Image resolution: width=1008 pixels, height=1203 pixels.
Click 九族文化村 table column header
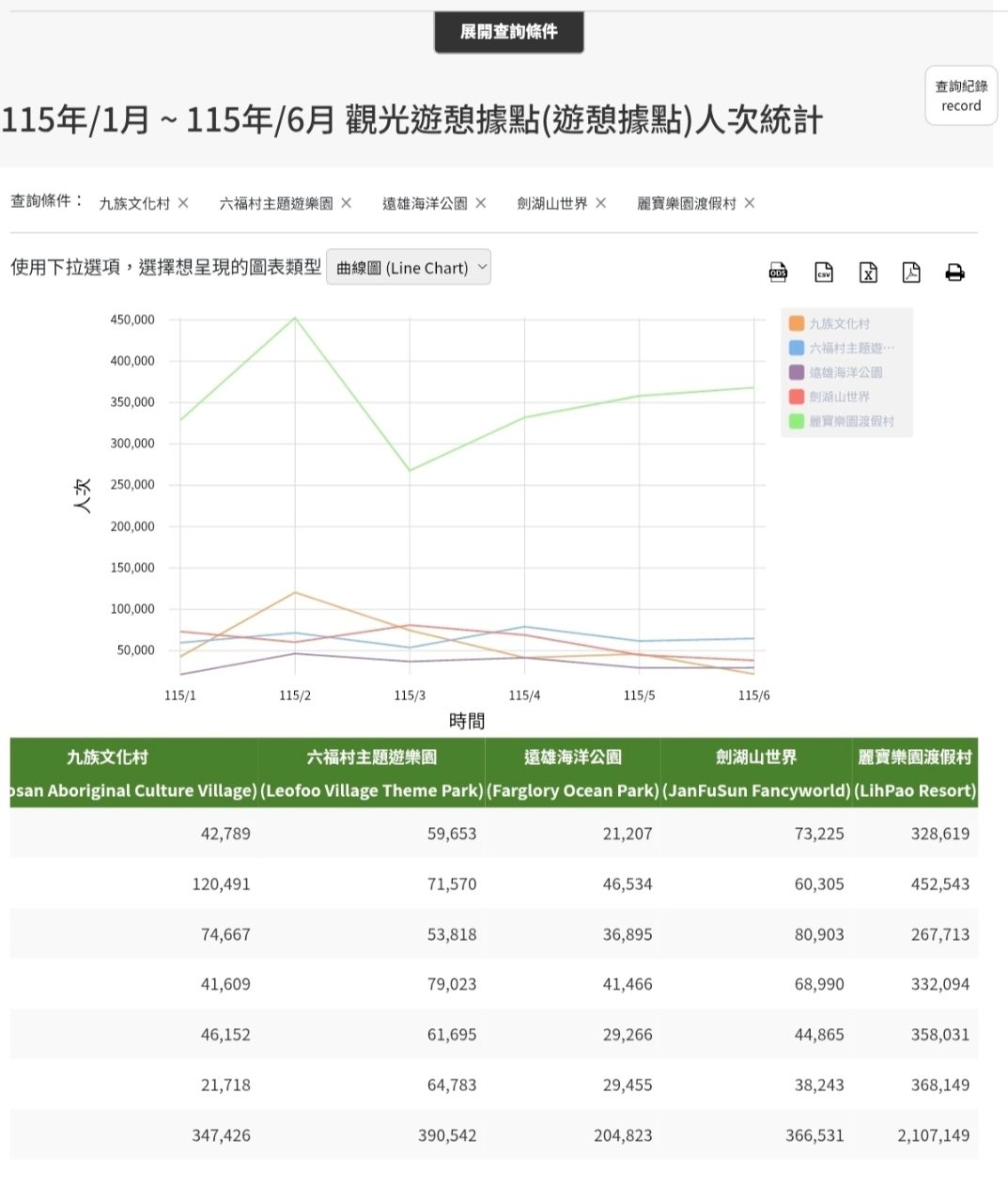[x=133, y=773]
